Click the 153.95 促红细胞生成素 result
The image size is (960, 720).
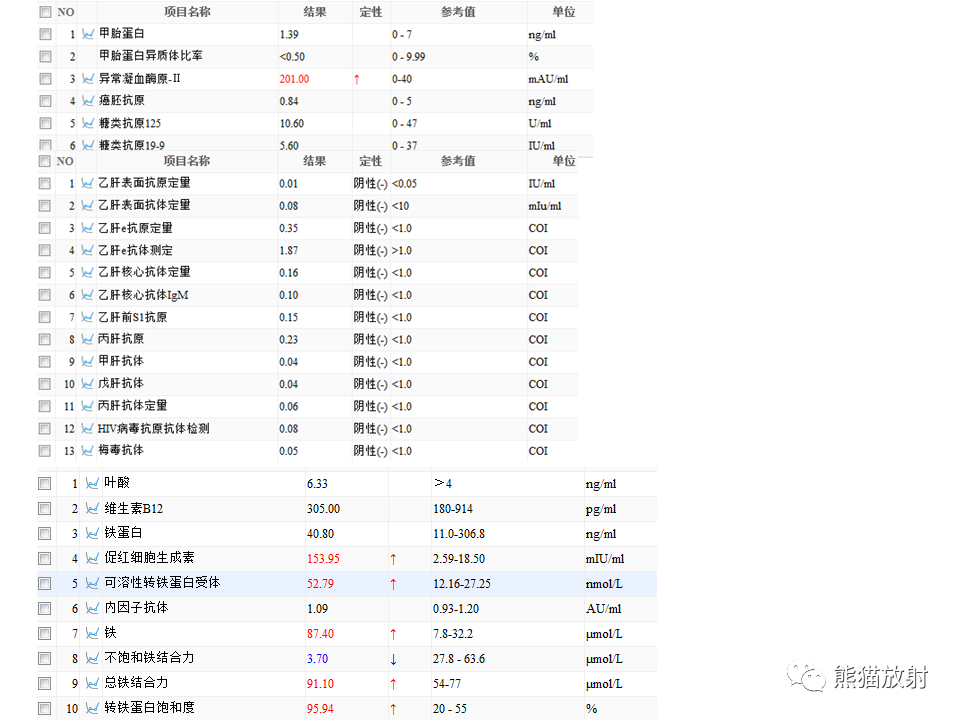323,558
